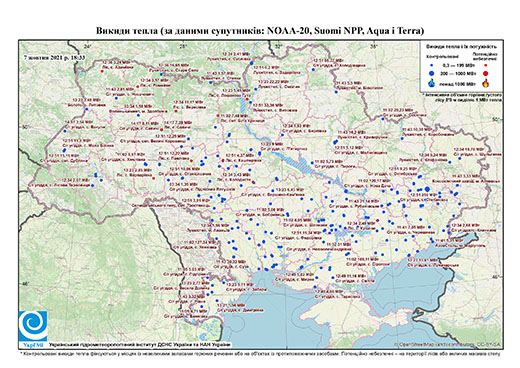Click the 36° longitude label on top edge
The width and height of the screenshot is (520, 368).
pos(374,46)
